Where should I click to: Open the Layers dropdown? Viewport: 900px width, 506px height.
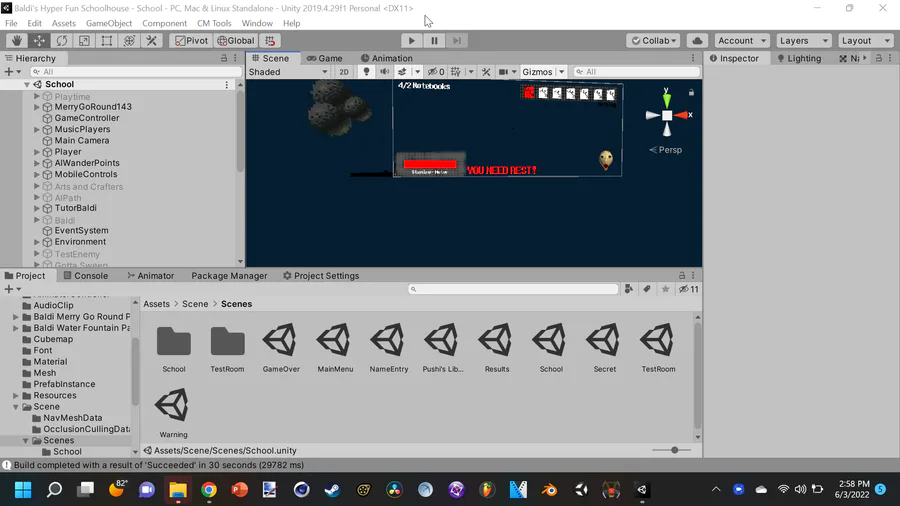point(803,41)
